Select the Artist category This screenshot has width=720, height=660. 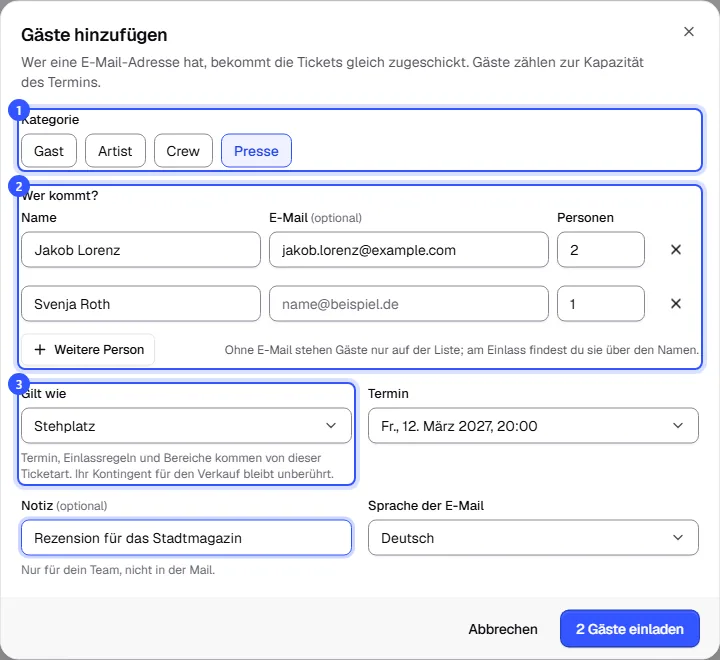tap(115, 151)
